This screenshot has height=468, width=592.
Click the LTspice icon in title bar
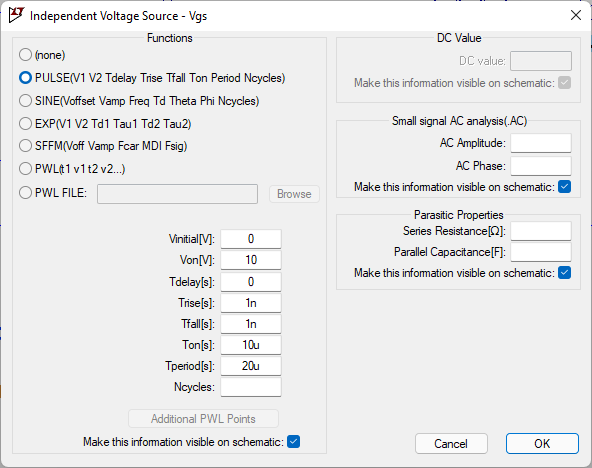point(16,15)
